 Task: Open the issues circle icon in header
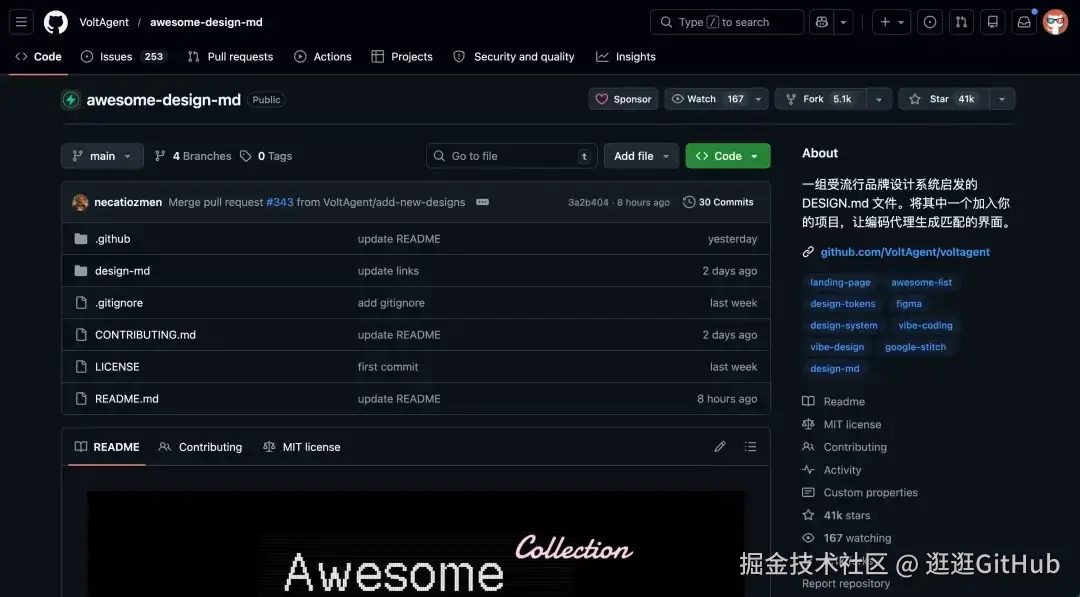(930, 22)
